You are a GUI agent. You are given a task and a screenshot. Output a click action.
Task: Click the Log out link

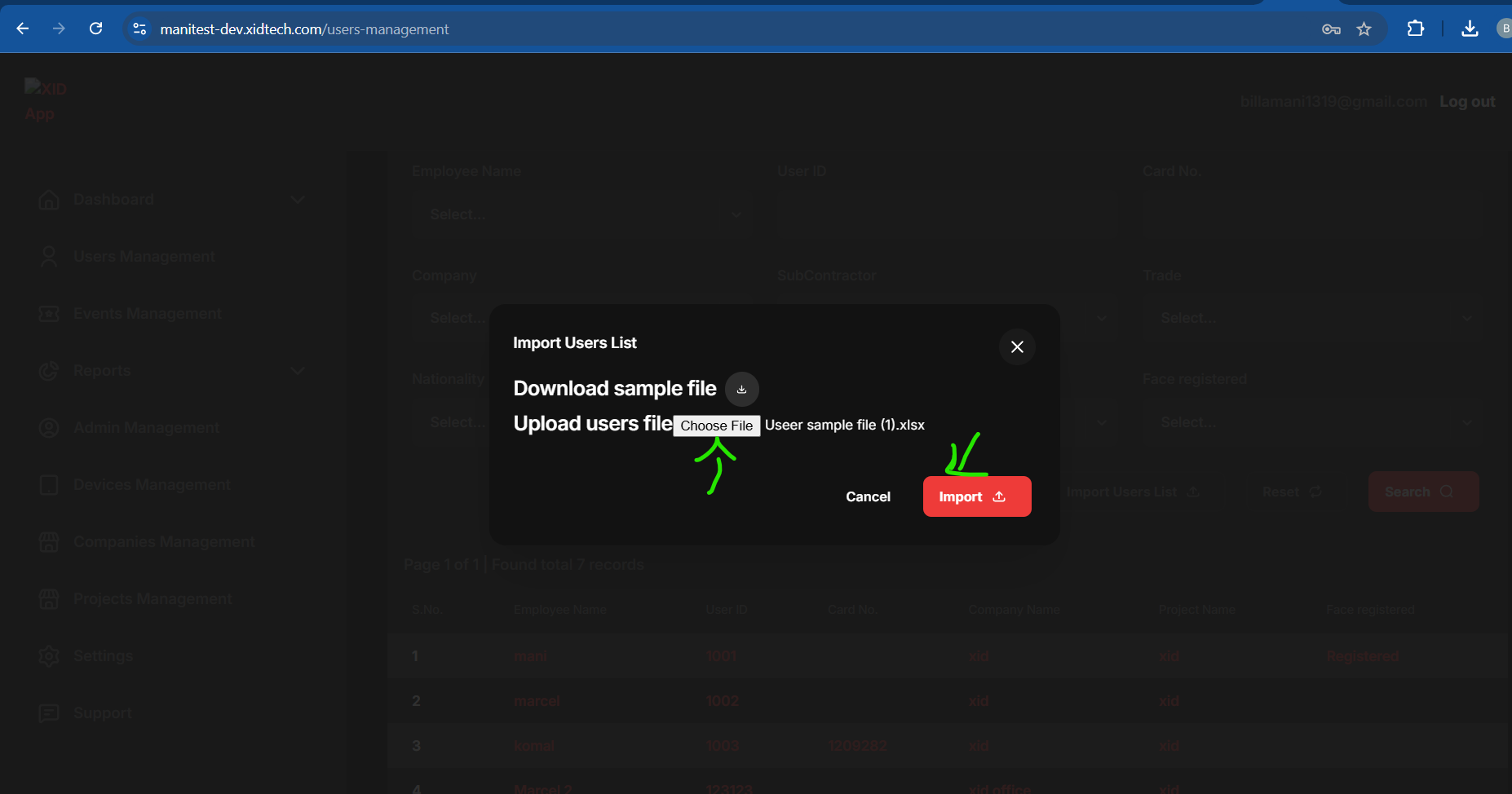1466,101
